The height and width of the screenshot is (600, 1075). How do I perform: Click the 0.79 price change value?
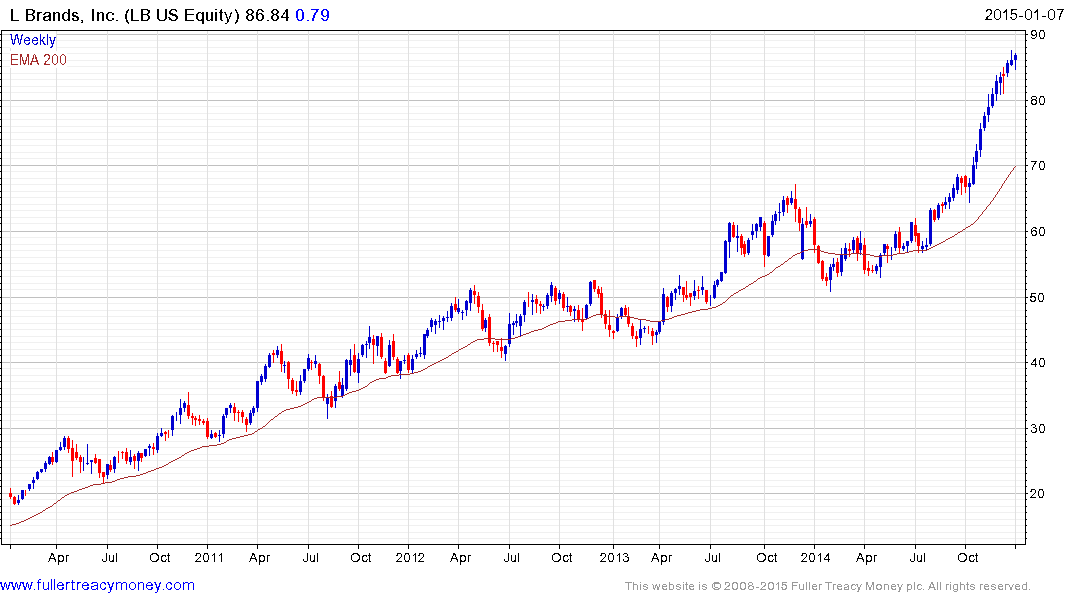tap(313, 15)
